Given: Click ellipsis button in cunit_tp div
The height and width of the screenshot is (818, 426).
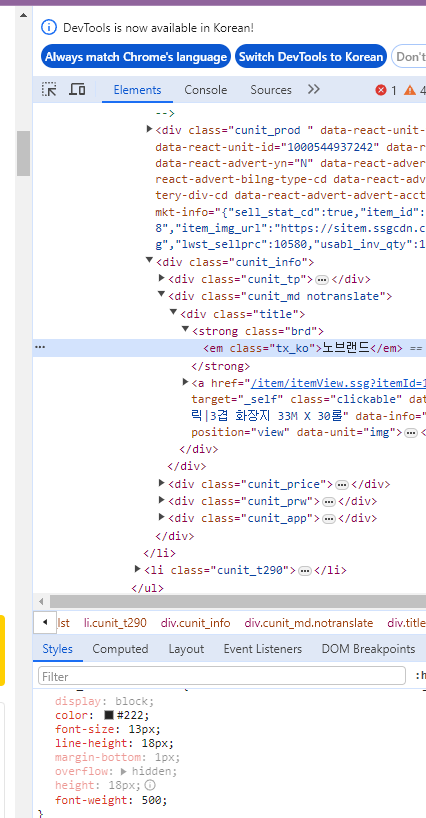Looking at the screenshot, I should 322,280.
